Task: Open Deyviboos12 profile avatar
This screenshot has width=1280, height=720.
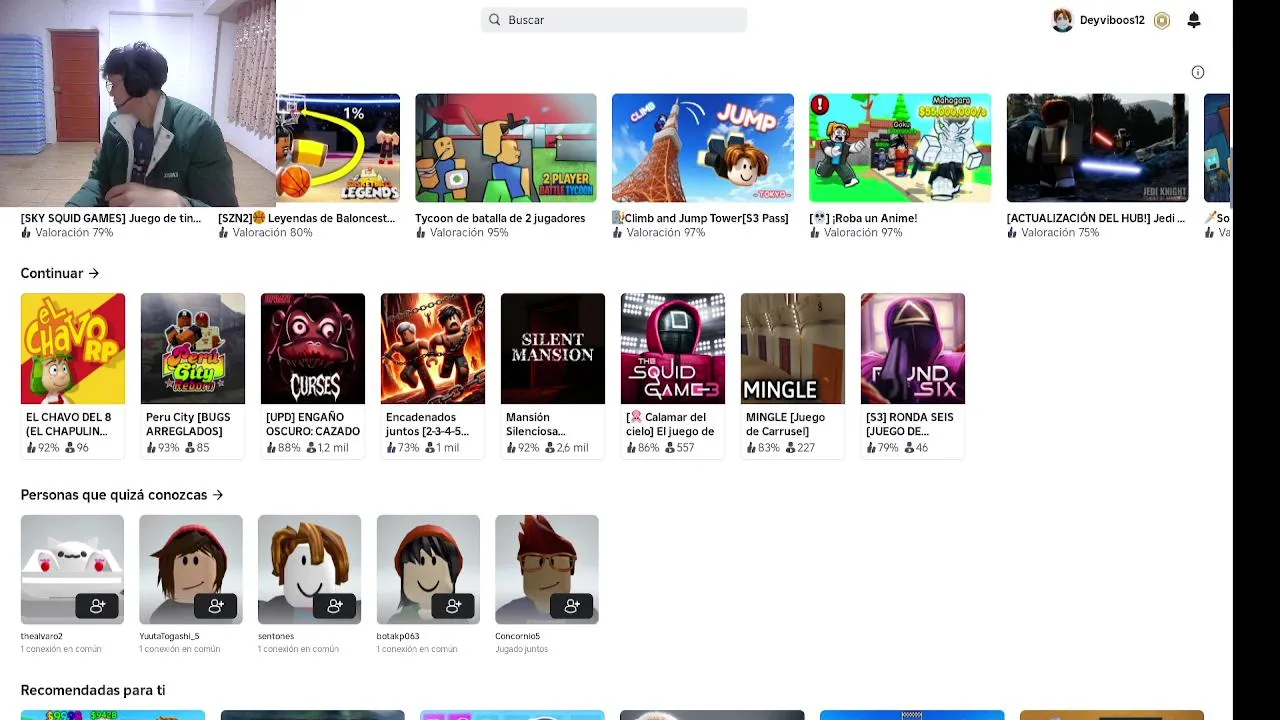Action: 1063,20
